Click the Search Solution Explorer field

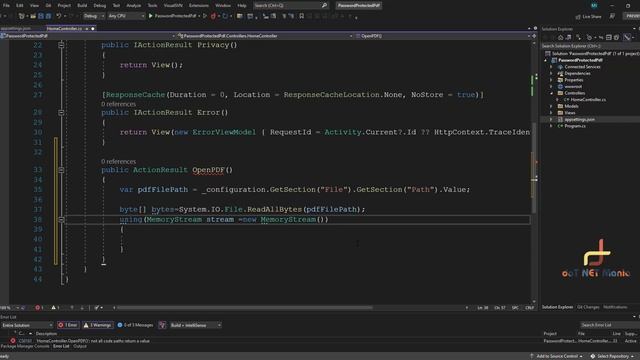[x=590, y=46]
